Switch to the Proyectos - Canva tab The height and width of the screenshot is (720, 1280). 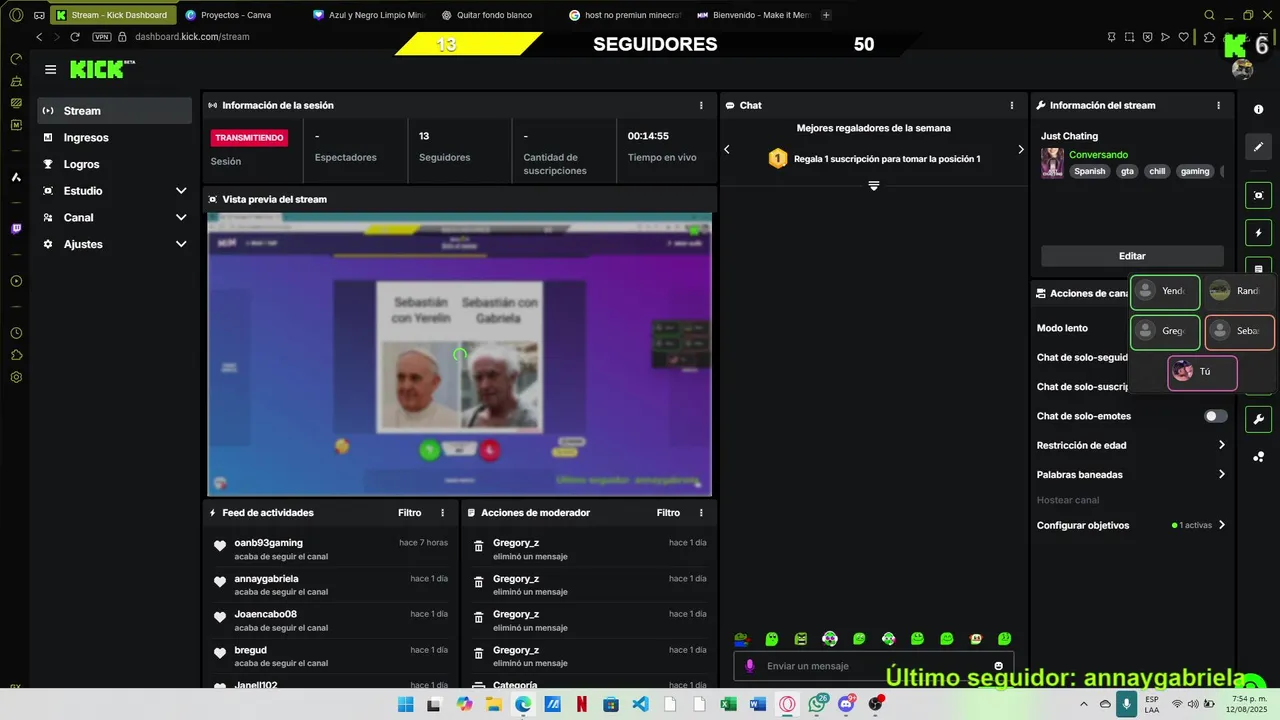click(236, 15)
